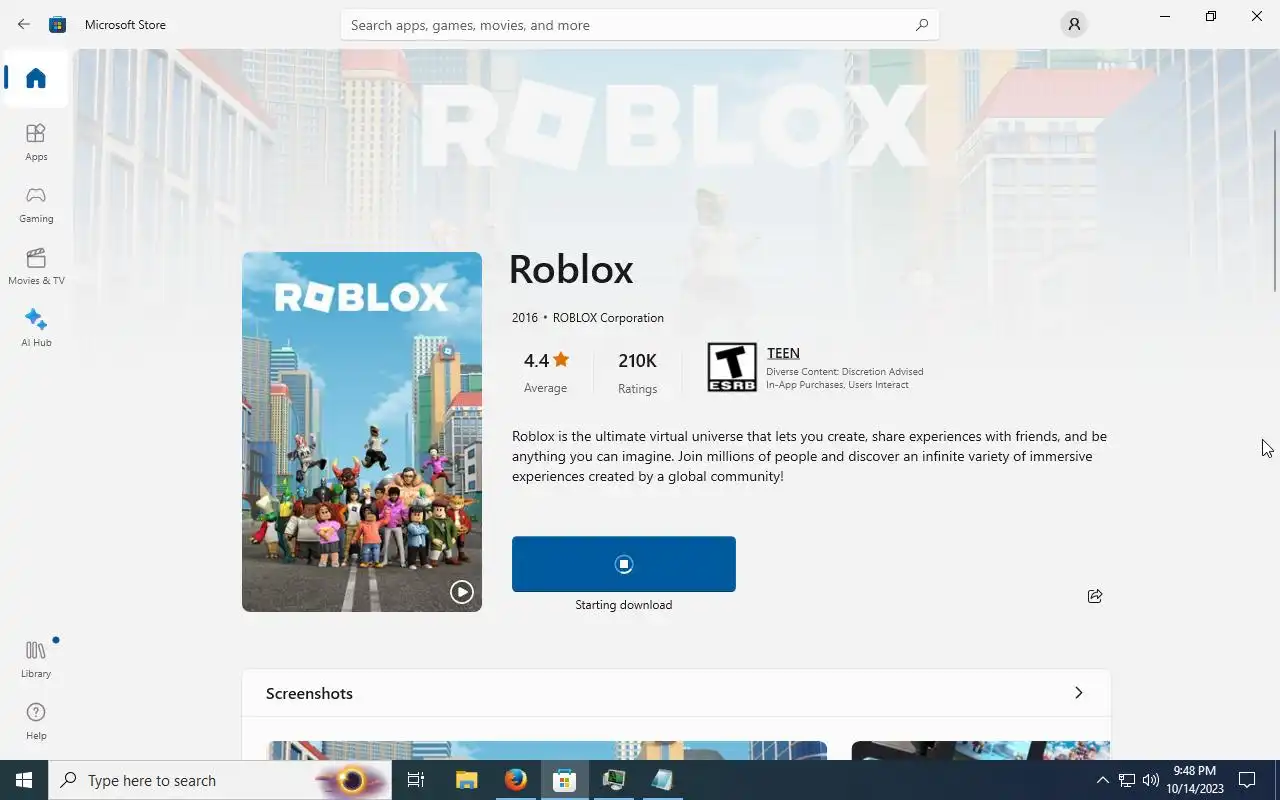Click the Microsoft Store logo icon
Viewport: 1280px width, 800px height.
[x=58, y=24]
